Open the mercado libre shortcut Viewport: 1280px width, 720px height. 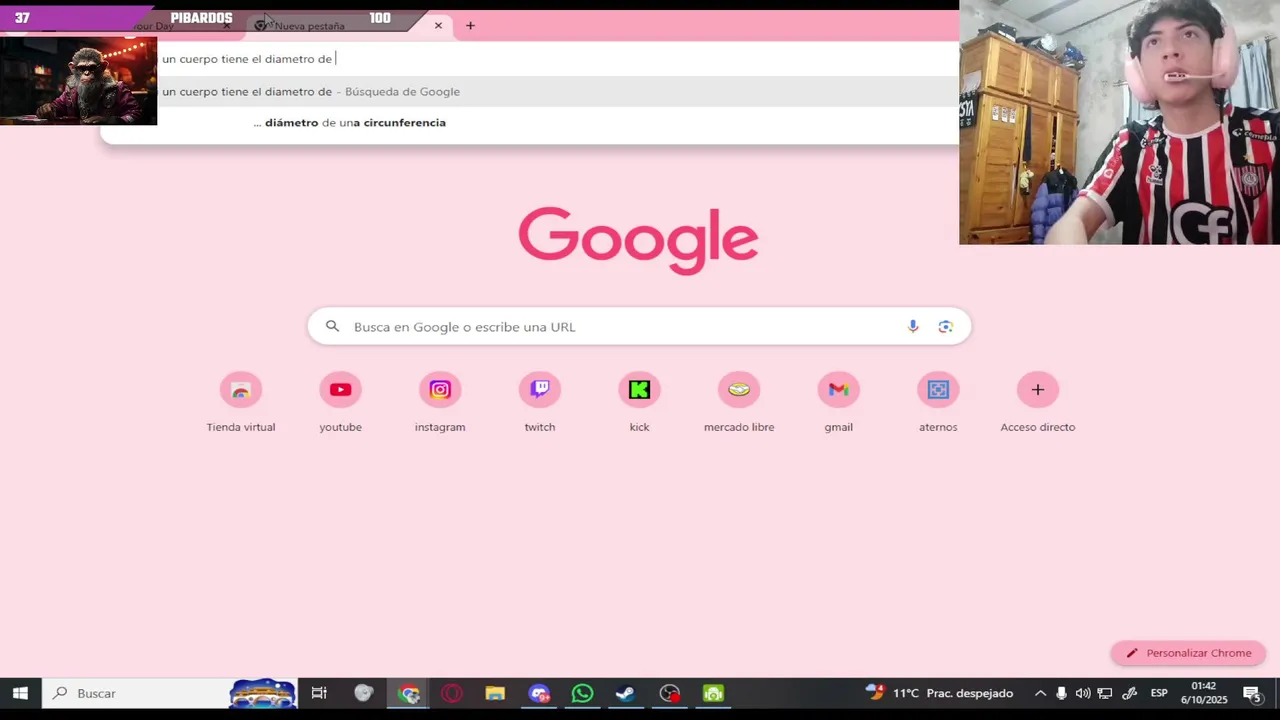coord(739,402)
